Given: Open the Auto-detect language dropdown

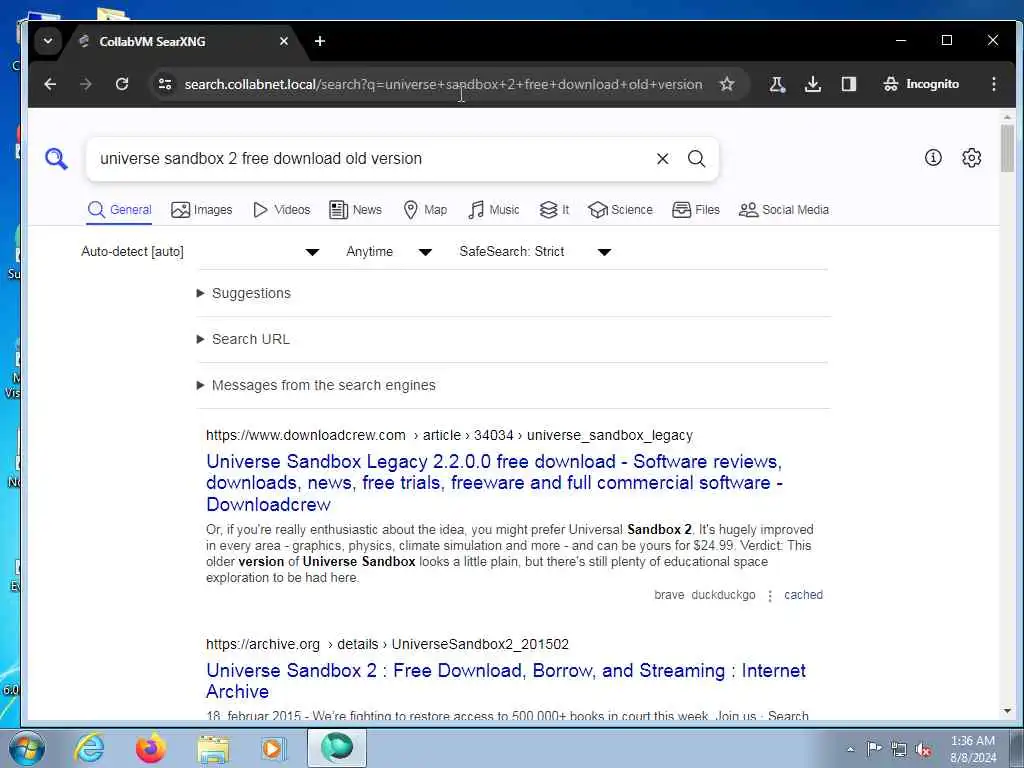Looking at the screenshot, I should [200, 251].
